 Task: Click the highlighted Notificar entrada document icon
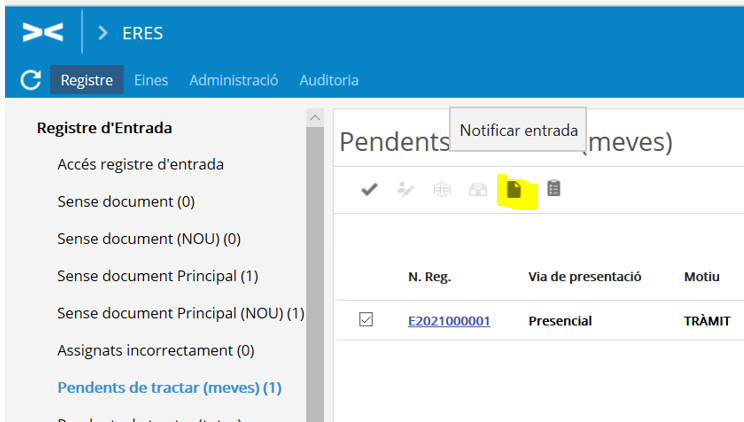(515, 189)
